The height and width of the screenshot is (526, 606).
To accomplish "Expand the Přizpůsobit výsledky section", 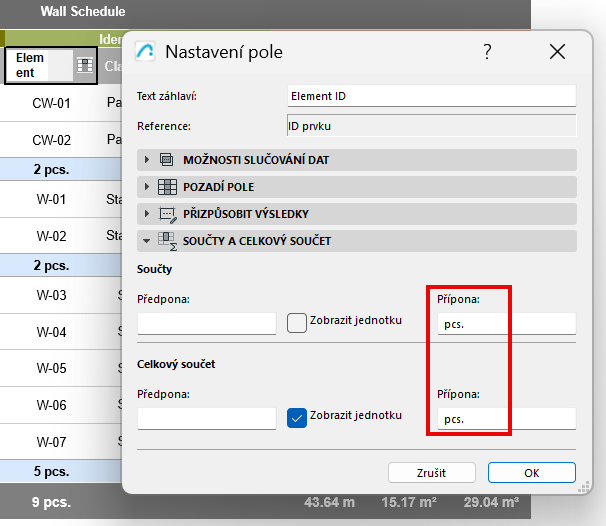I will pyautogui.click(x=146, y=214).
